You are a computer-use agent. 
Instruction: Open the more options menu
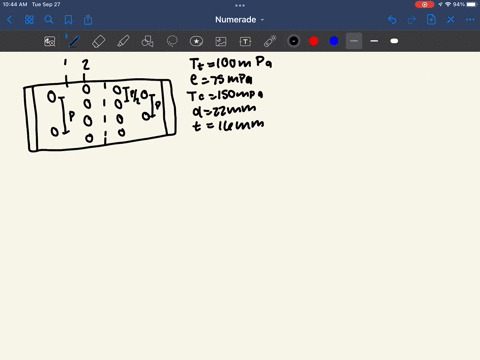[470, 20]
